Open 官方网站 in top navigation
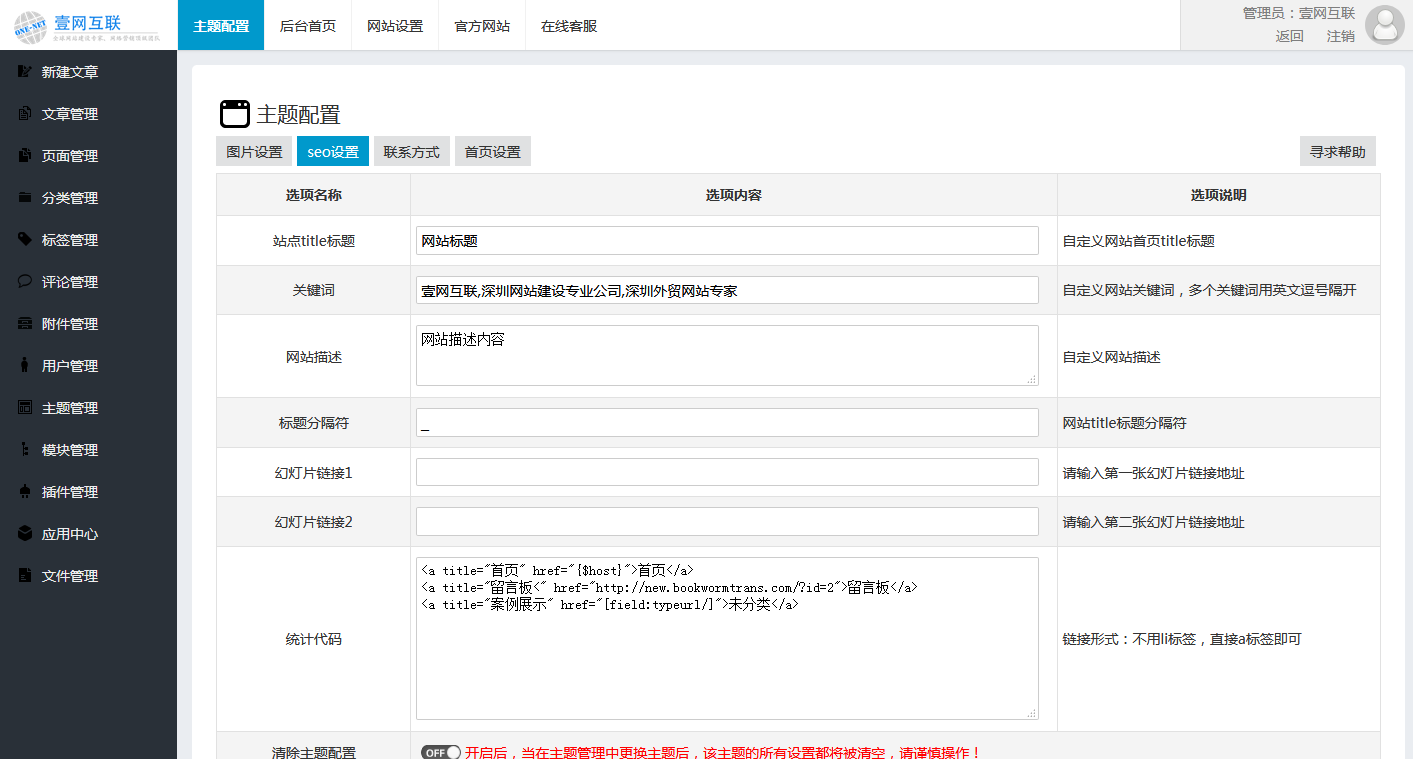The width and height of the screenshot is (1413, 759). tap(482, 26)
